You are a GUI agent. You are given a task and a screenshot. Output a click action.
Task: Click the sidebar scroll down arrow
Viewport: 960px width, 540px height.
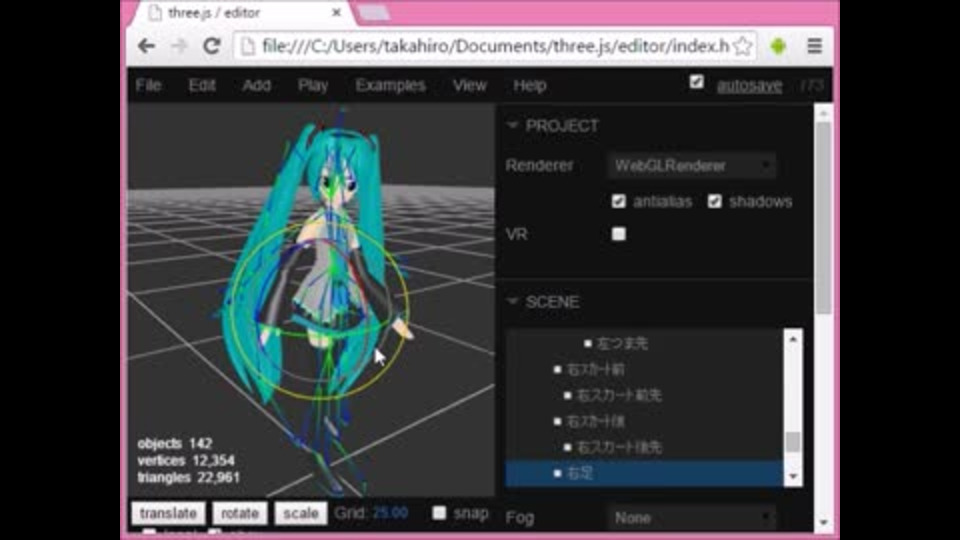pos(823,522)
